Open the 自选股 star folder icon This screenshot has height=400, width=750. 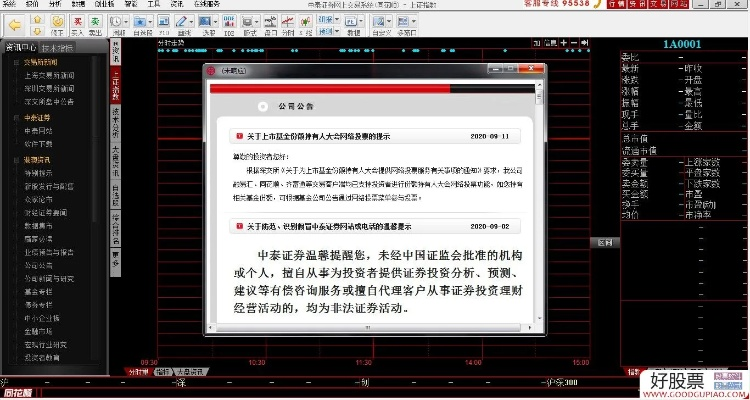tap(140, 22)
